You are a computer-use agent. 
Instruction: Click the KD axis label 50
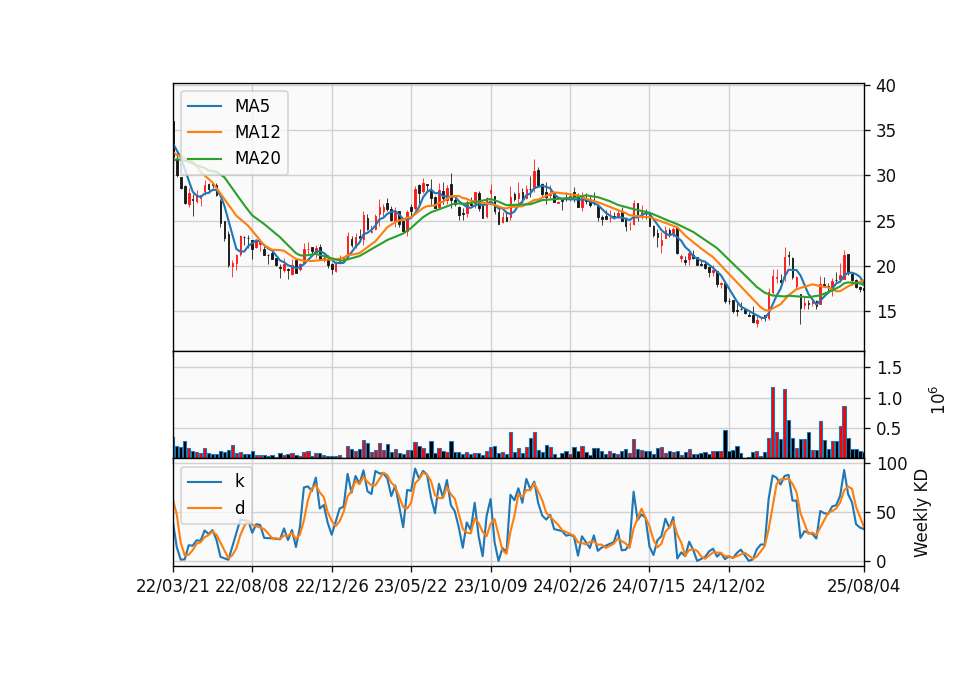[x=885, y=512]
